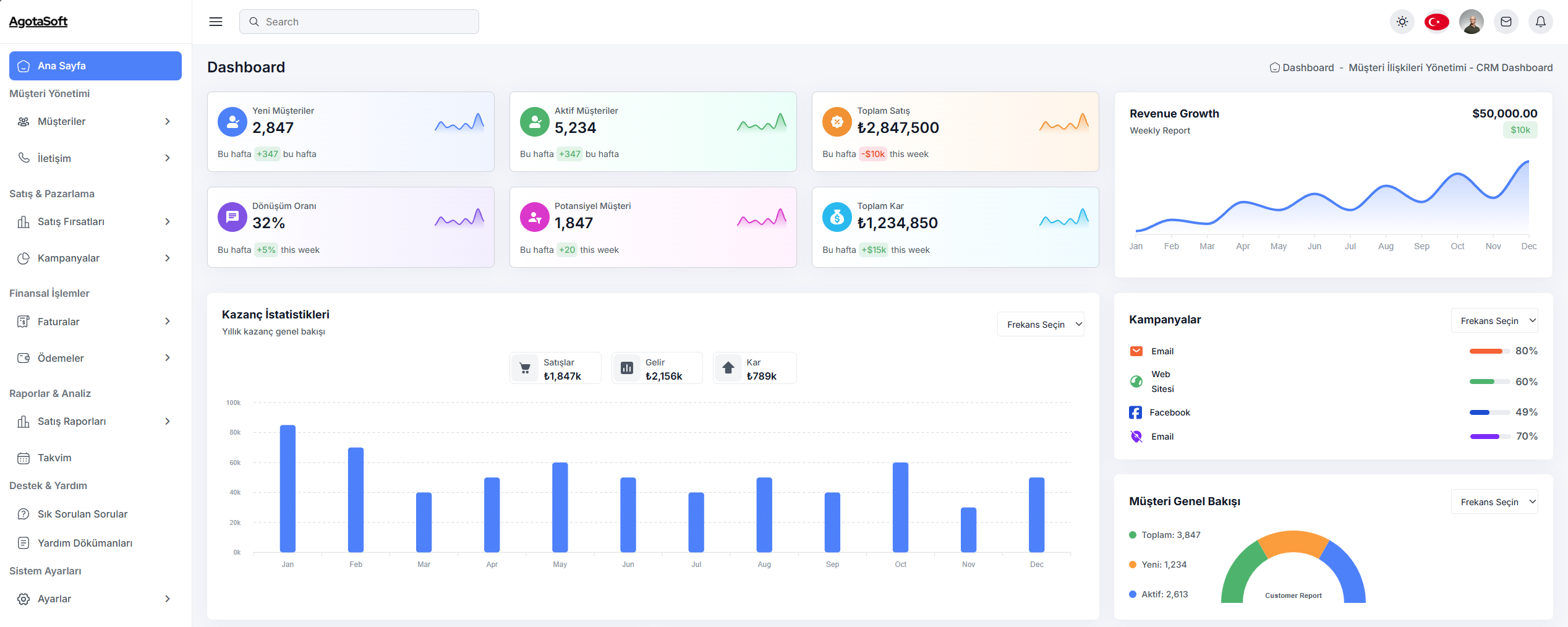Open the mail envelope icon in header

pos(1506,22)
